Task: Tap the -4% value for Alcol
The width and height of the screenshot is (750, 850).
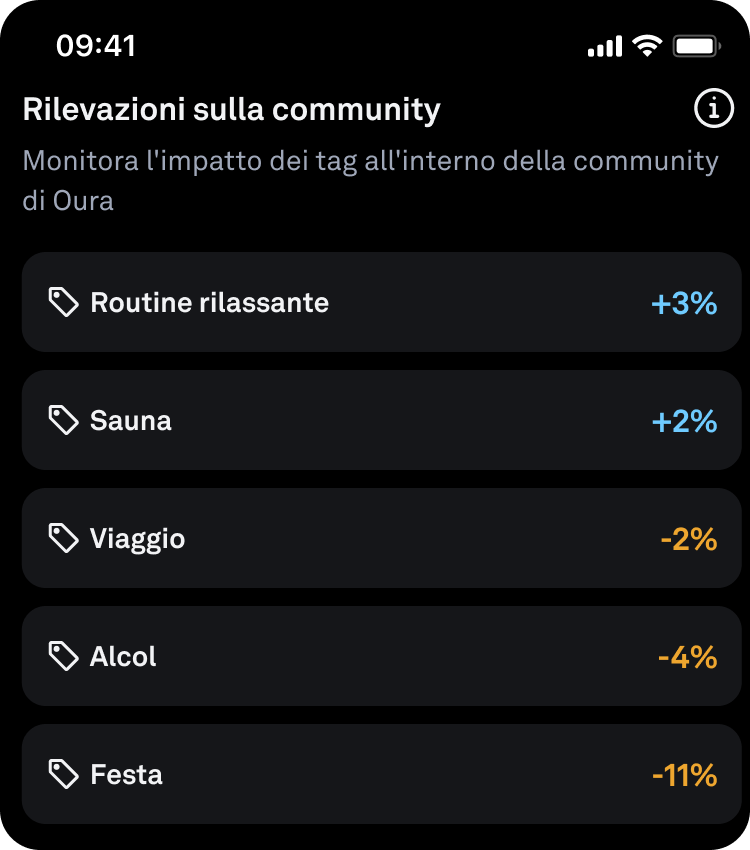Action: [688, 658]
